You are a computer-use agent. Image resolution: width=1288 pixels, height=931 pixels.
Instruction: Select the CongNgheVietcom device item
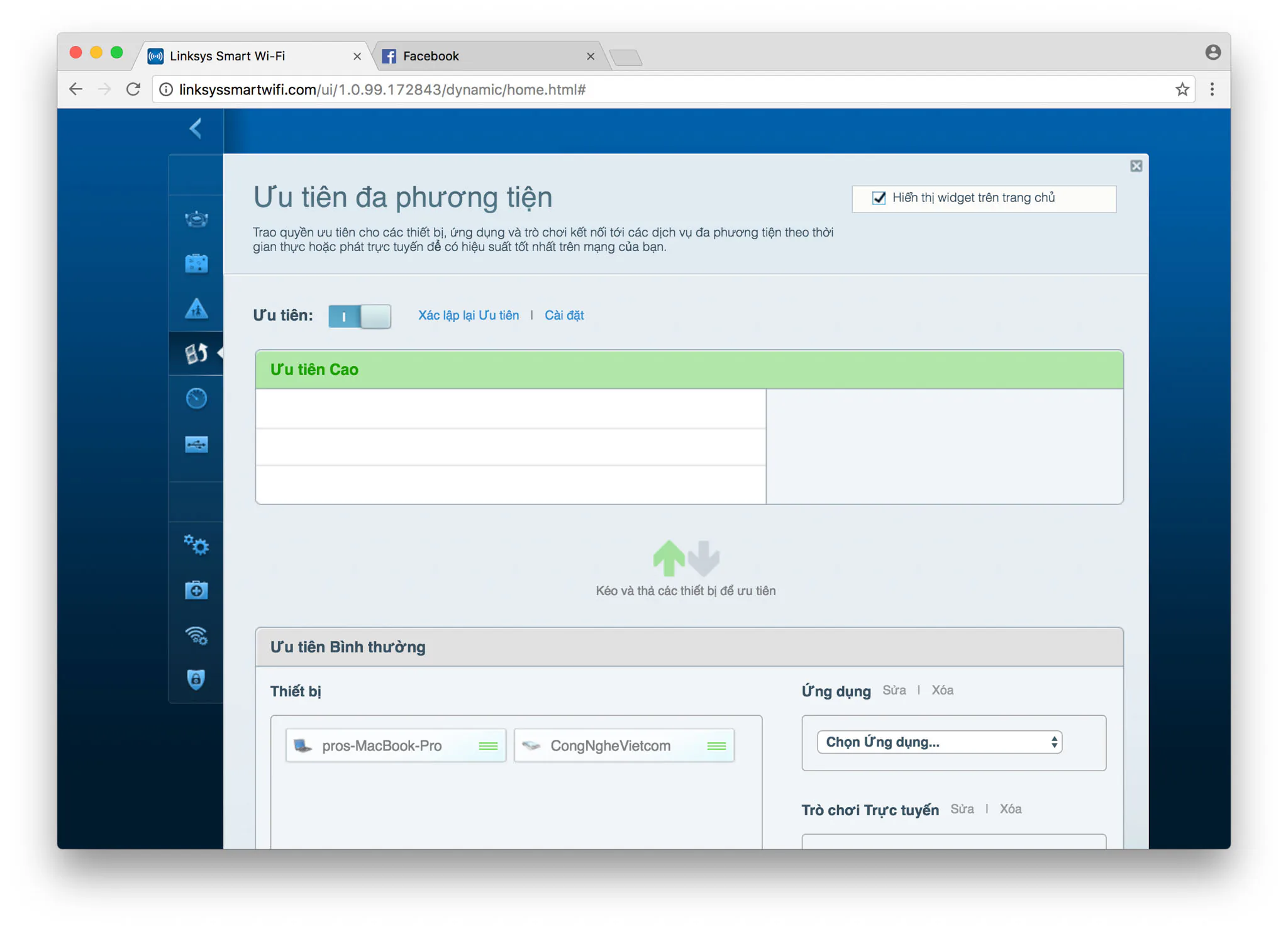pyautogui.click(x=624, y=746)
